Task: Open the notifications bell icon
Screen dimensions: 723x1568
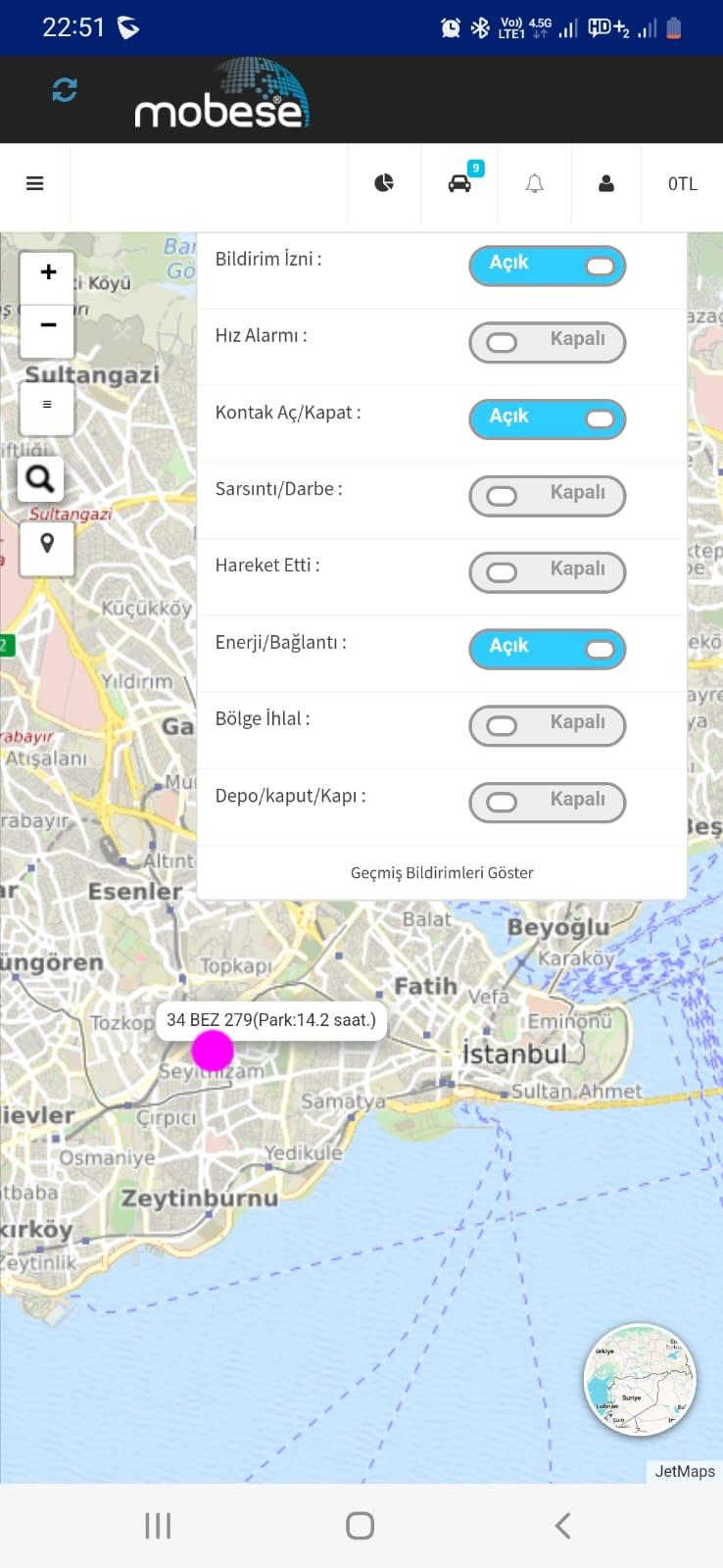Action: [x=534, y=183]
